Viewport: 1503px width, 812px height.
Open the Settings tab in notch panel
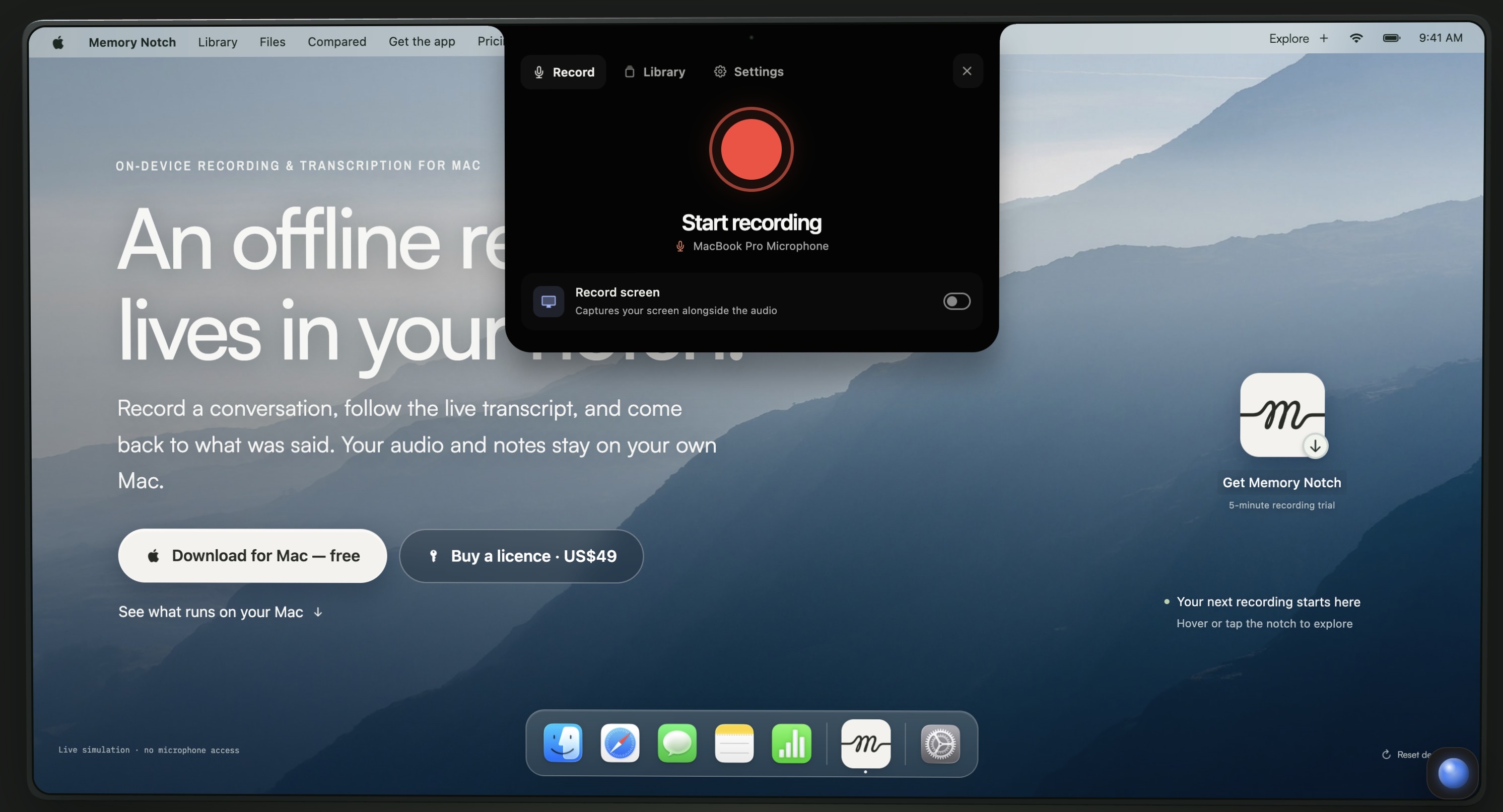click(x=748, y=72)
